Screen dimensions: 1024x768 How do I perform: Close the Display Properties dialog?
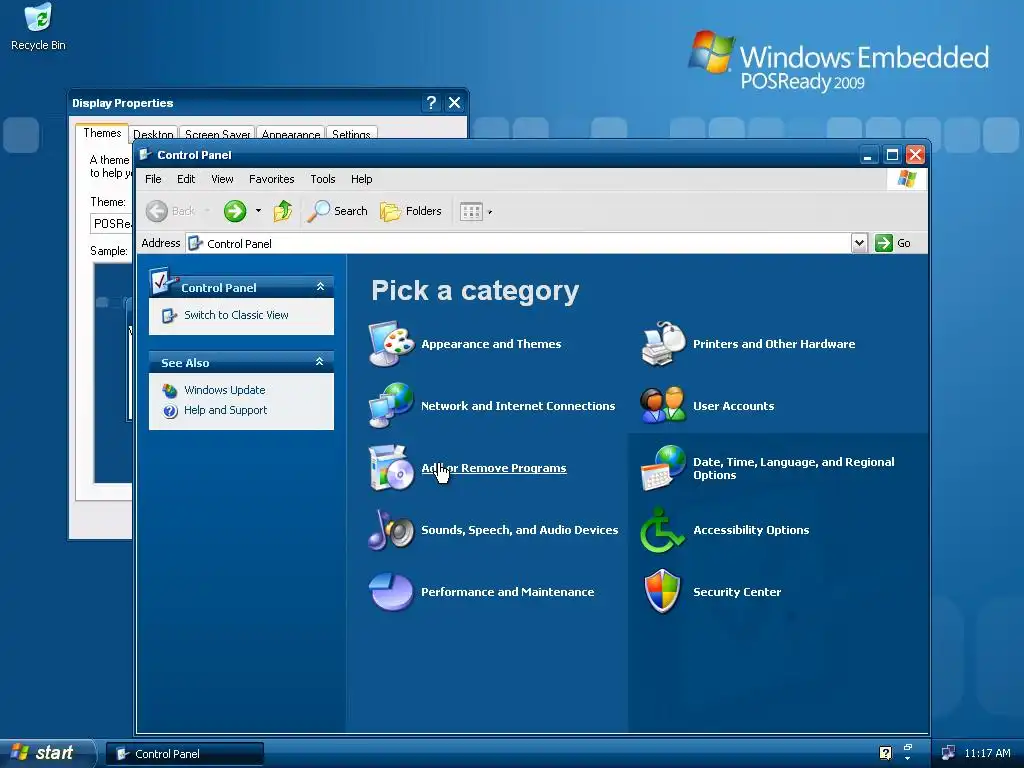coord(455,103)
